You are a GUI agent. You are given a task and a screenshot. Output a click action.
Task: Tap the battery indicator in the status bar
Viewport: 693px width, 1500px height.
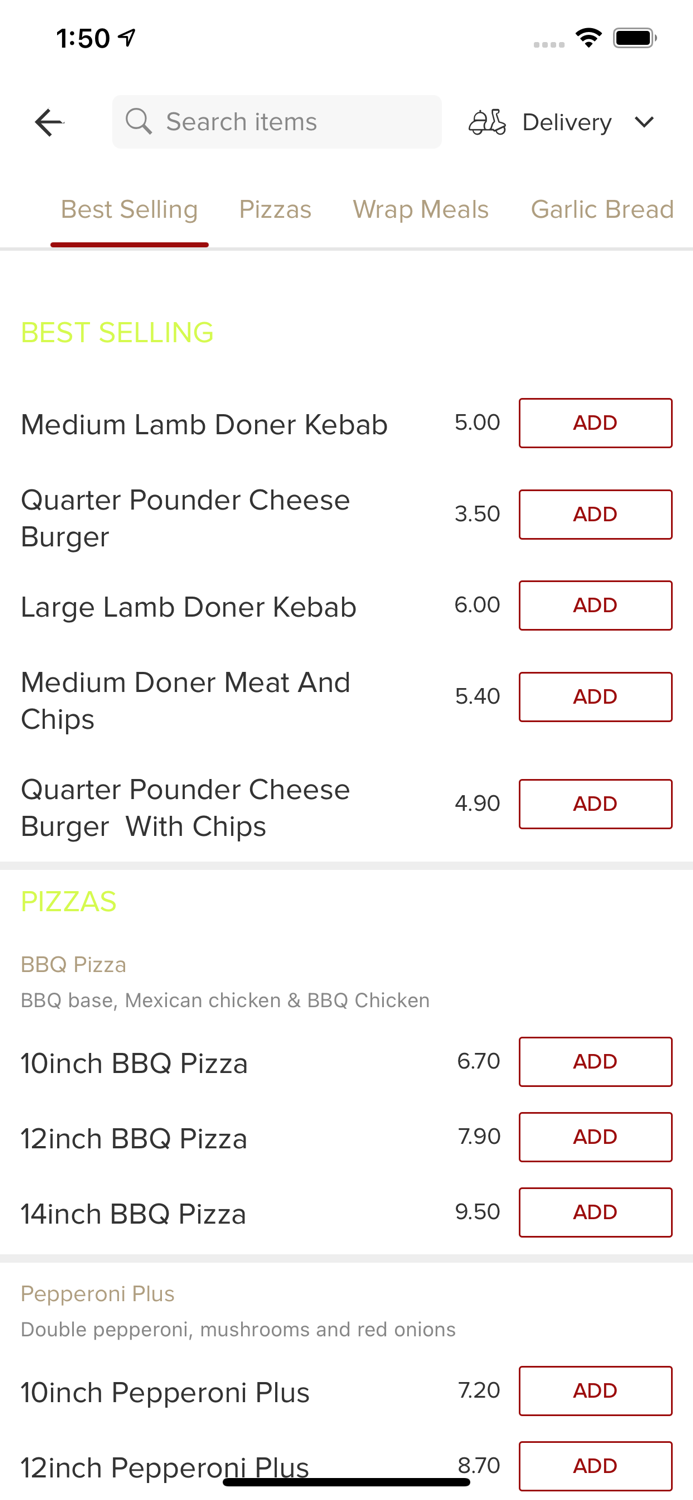[634, 37]
